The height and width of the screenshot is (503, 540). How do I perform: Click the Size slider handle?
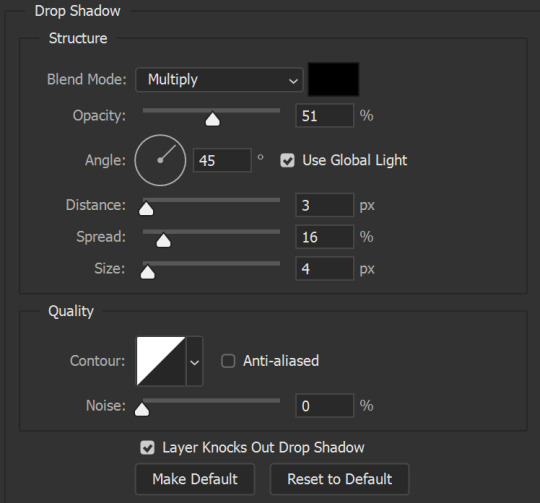tap(148, 272)
